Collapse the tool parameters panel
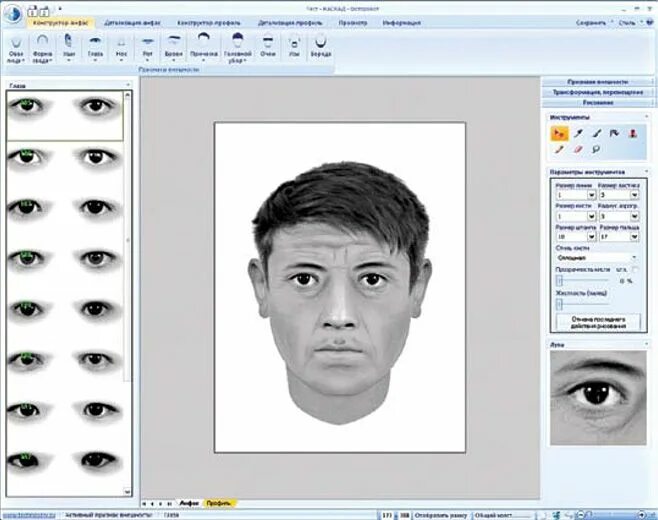The height and width of the screenshot is (520, 658). (x=646, y=172)
